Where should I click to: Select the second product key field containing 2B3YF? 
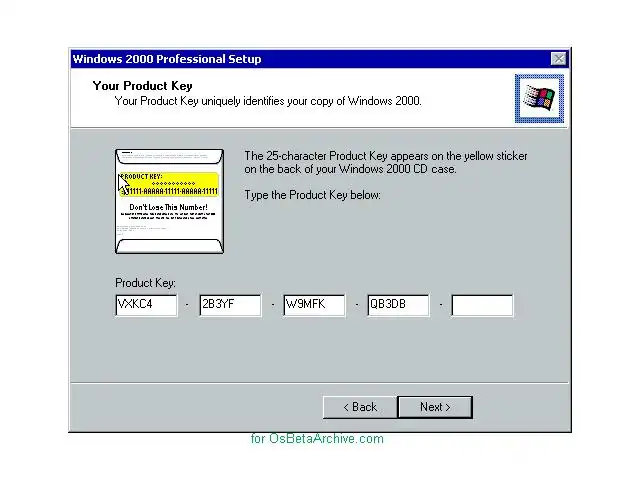tap(231, 305)
